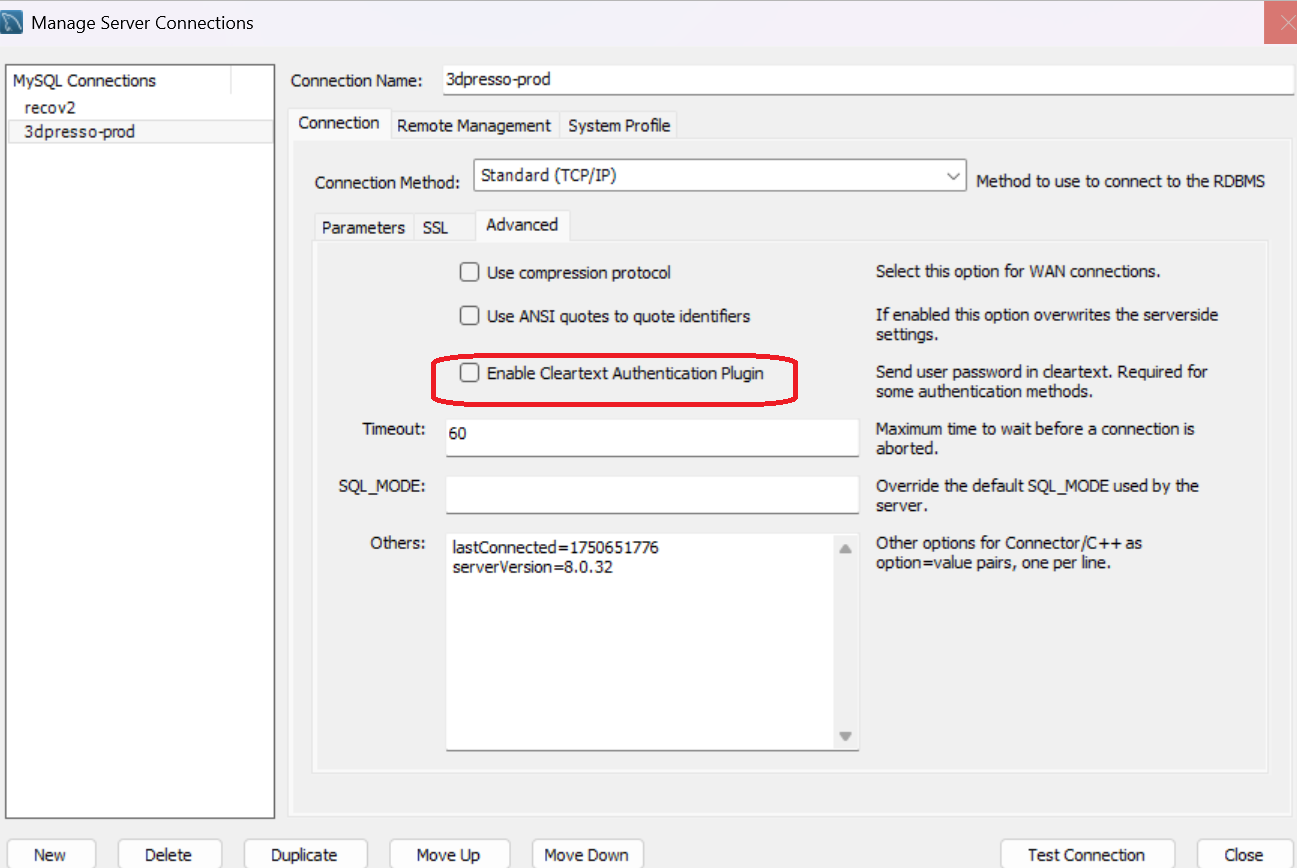
Task: Click the Duplicate button
Action: tap(304, 854)
